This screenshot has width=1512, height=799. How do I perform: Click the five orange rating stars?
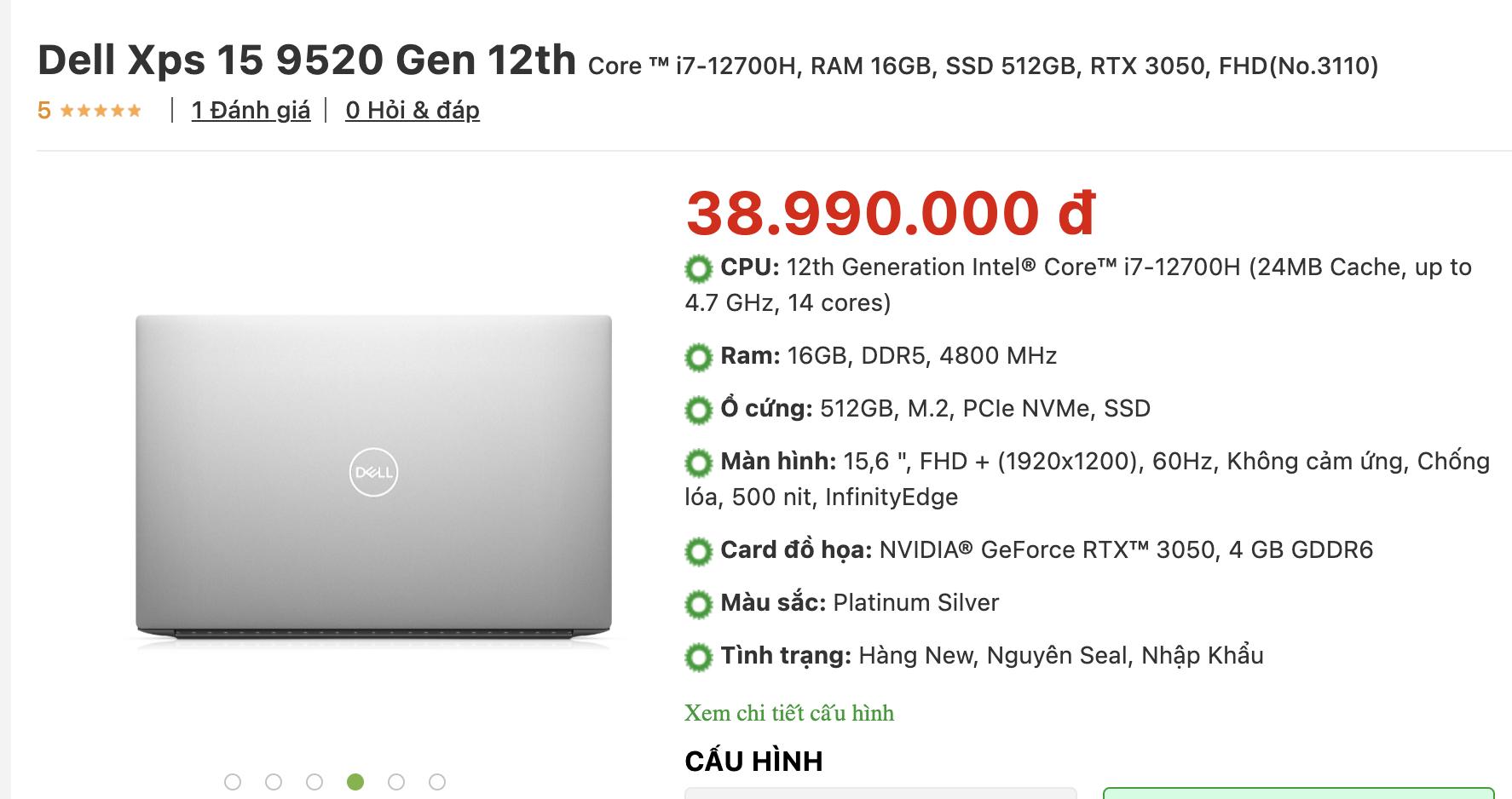pyautogui.click(x=101, y=111)
